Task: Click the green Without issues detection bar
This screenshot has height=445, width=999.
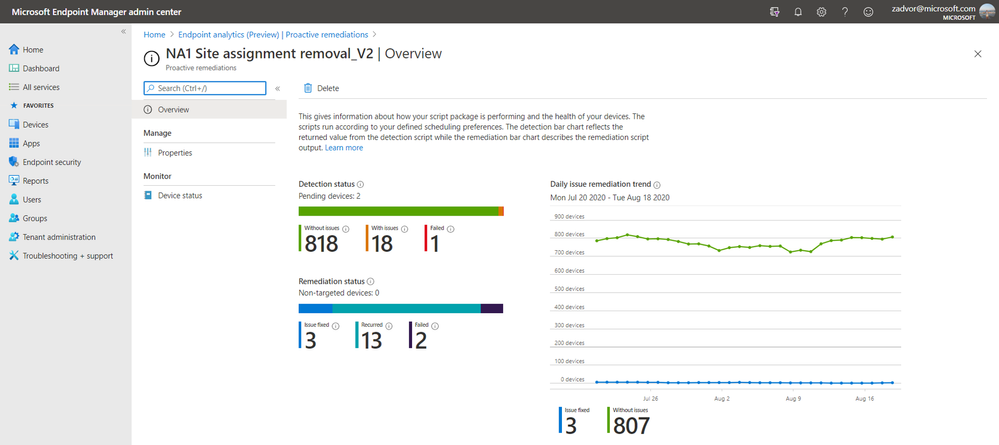Action: coord(398,211)
